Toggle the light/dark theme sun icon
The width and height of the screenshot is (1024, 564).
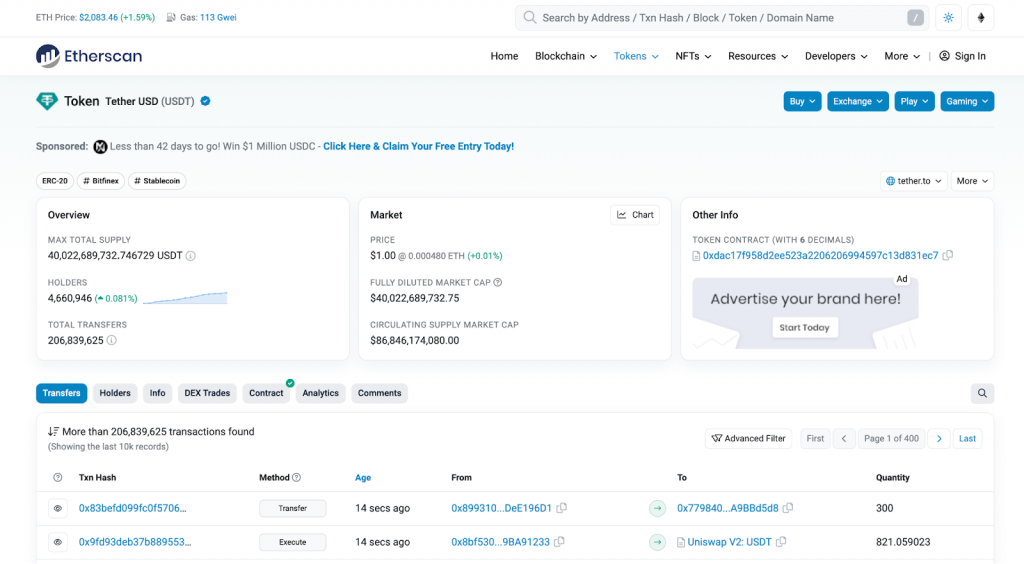click(x=948, y=18)
